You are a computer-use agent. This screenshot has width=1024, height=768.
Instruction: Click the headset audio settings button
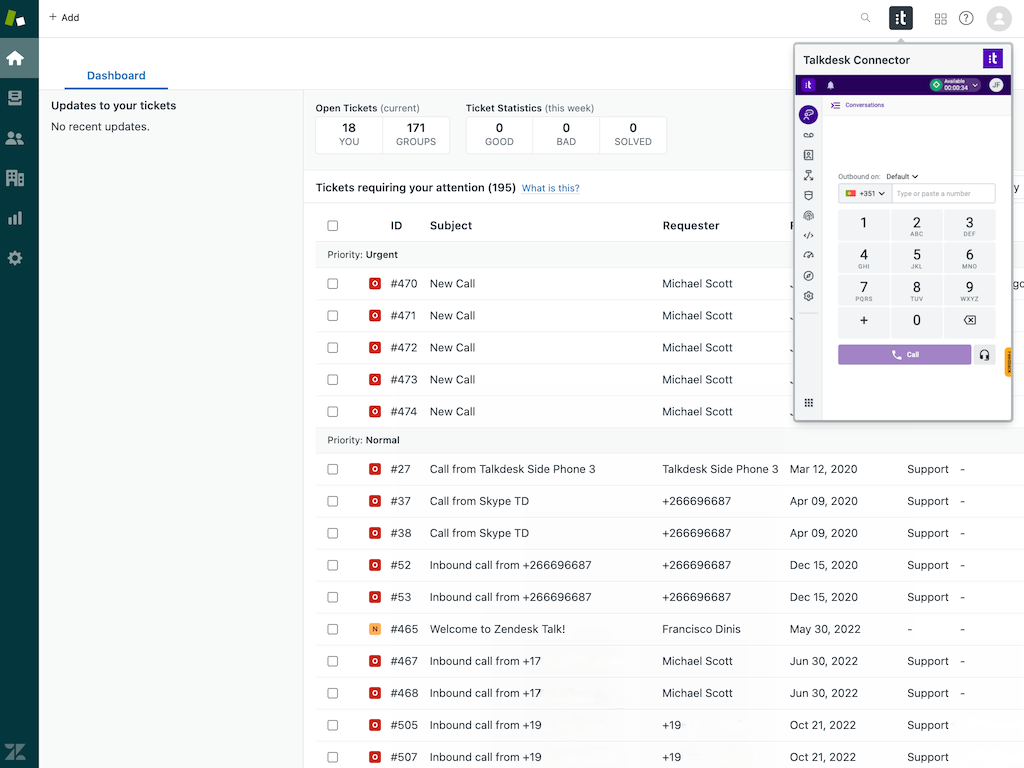point(984,355)
